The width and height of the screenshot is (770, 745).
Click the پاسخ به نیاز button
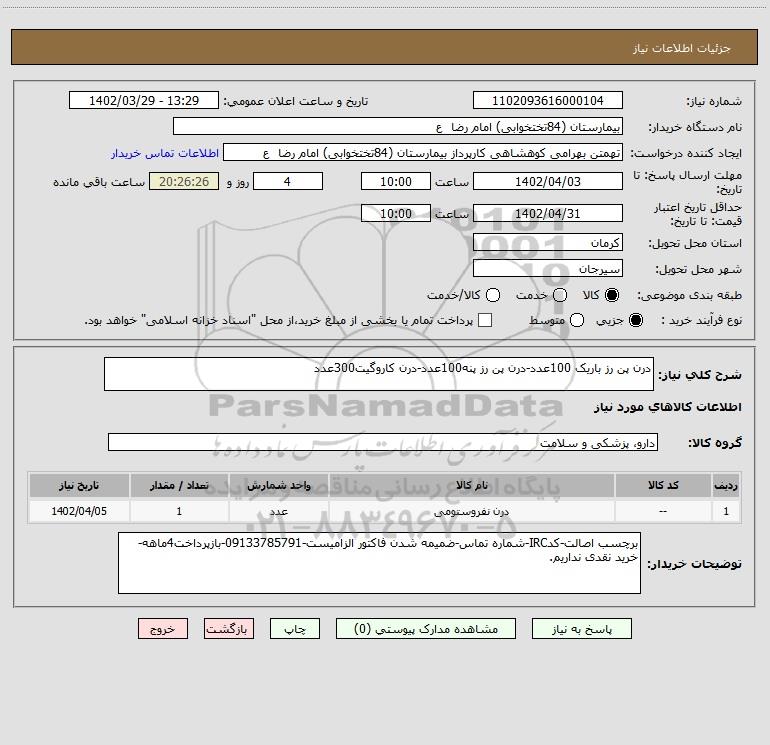pyautogui.click(x=581, y=629)
